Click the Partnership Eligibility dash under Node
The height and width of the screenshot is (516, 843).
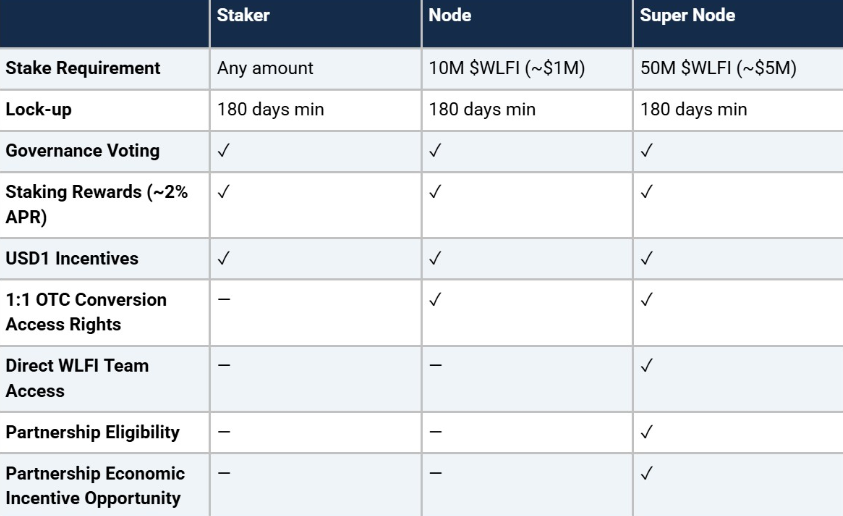click(x=434, y=432)
